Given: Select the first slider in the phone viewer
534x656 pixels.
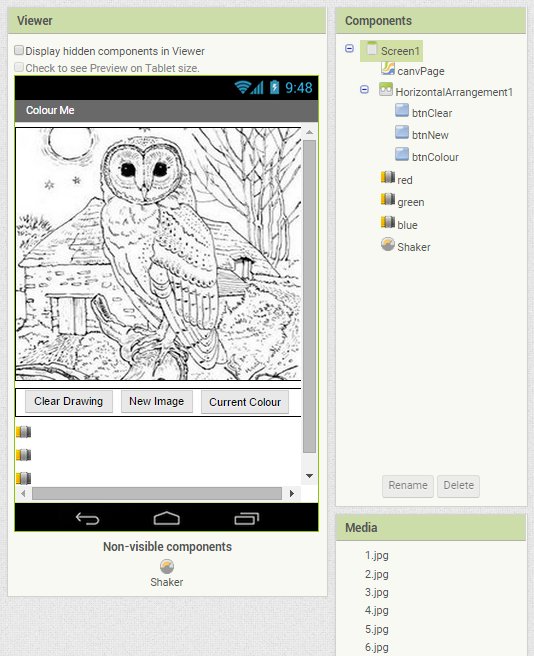Looking at the screenshot, I should coord(24,432).
